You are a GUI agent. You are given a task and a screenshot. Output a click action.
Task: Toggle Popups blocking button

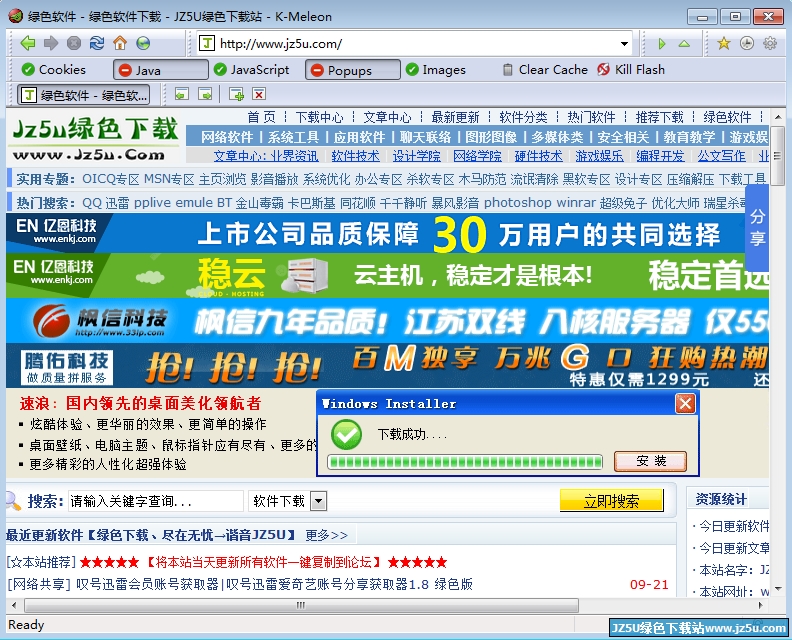click(353, 70)
